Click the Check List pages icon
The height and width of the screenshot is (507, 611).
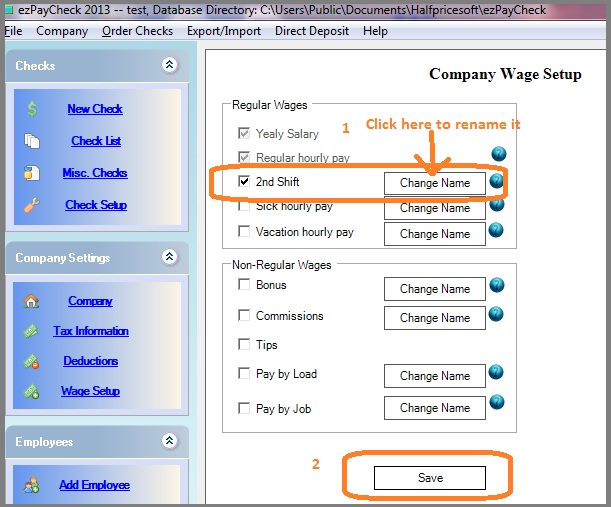[32, 141]
